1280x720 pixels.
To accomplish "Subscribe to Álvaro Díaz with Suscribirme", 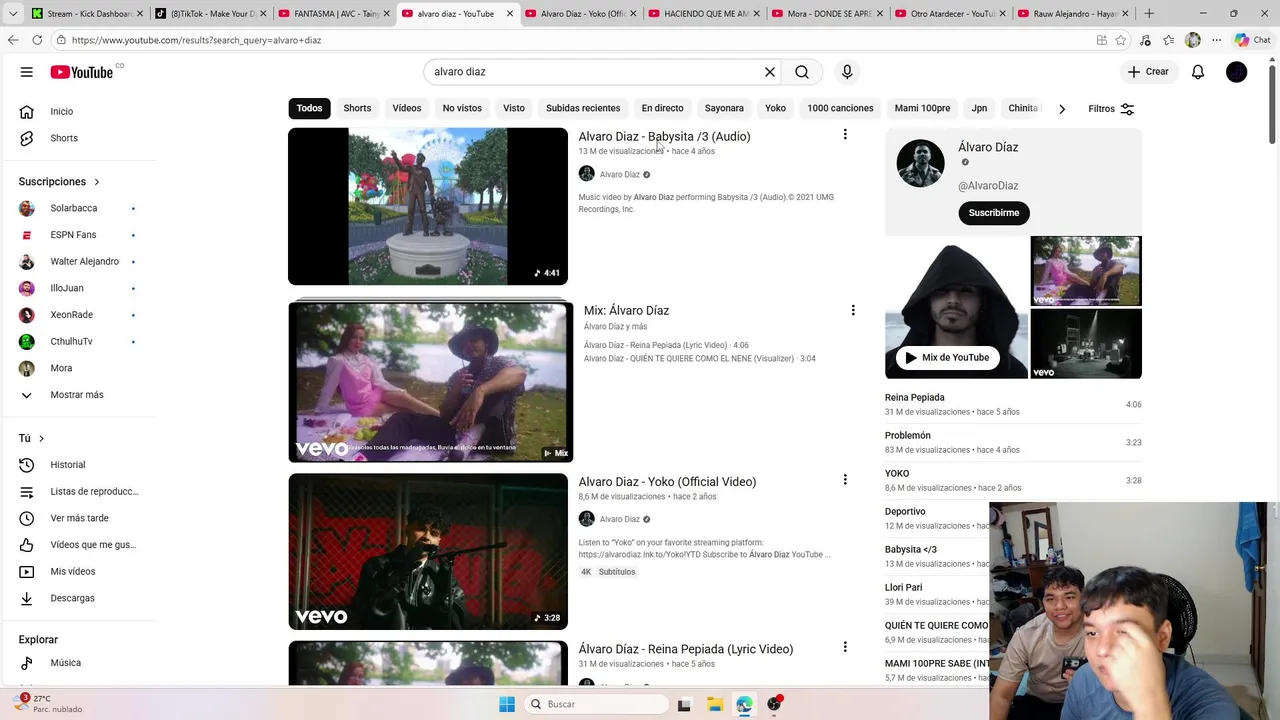I will 994,213.
